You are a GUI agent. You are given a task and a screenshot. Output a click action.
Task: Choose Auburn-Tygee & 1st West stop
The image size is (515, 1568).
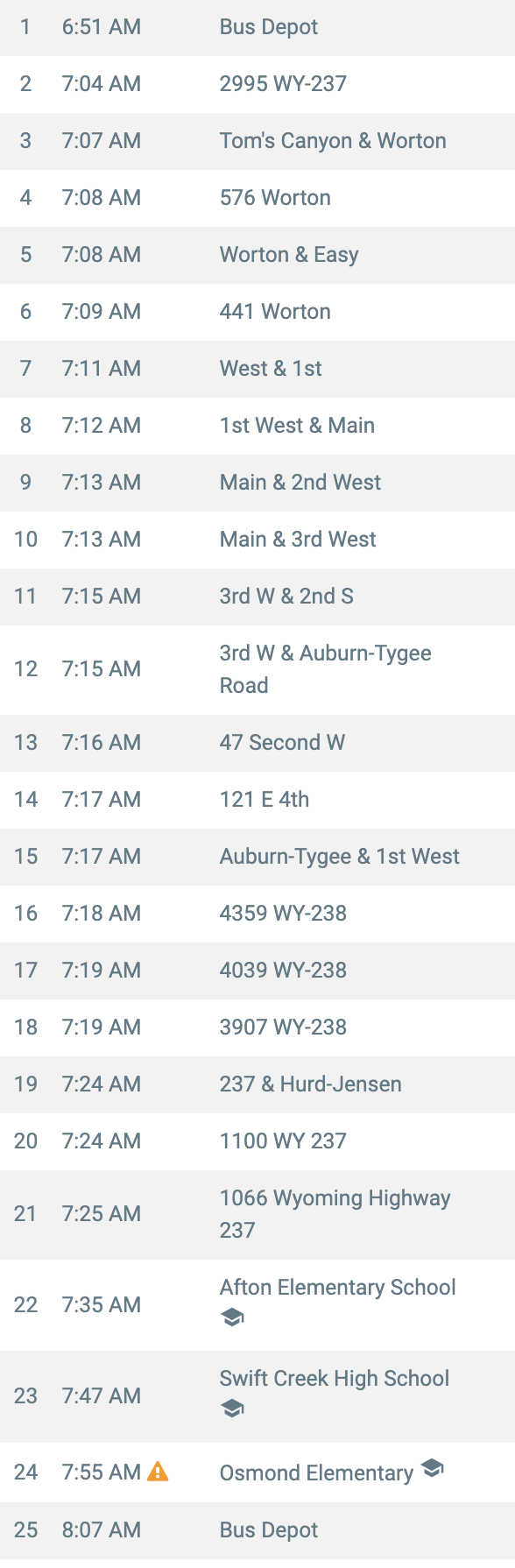(x=257, y=857)
